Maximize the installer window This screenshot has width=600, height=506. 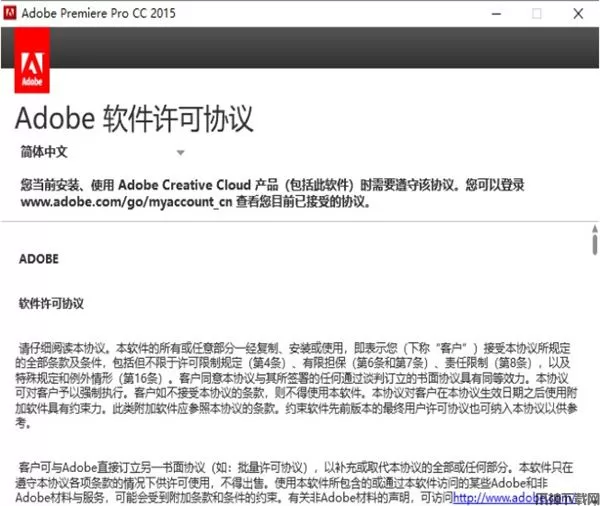[537, 14]
